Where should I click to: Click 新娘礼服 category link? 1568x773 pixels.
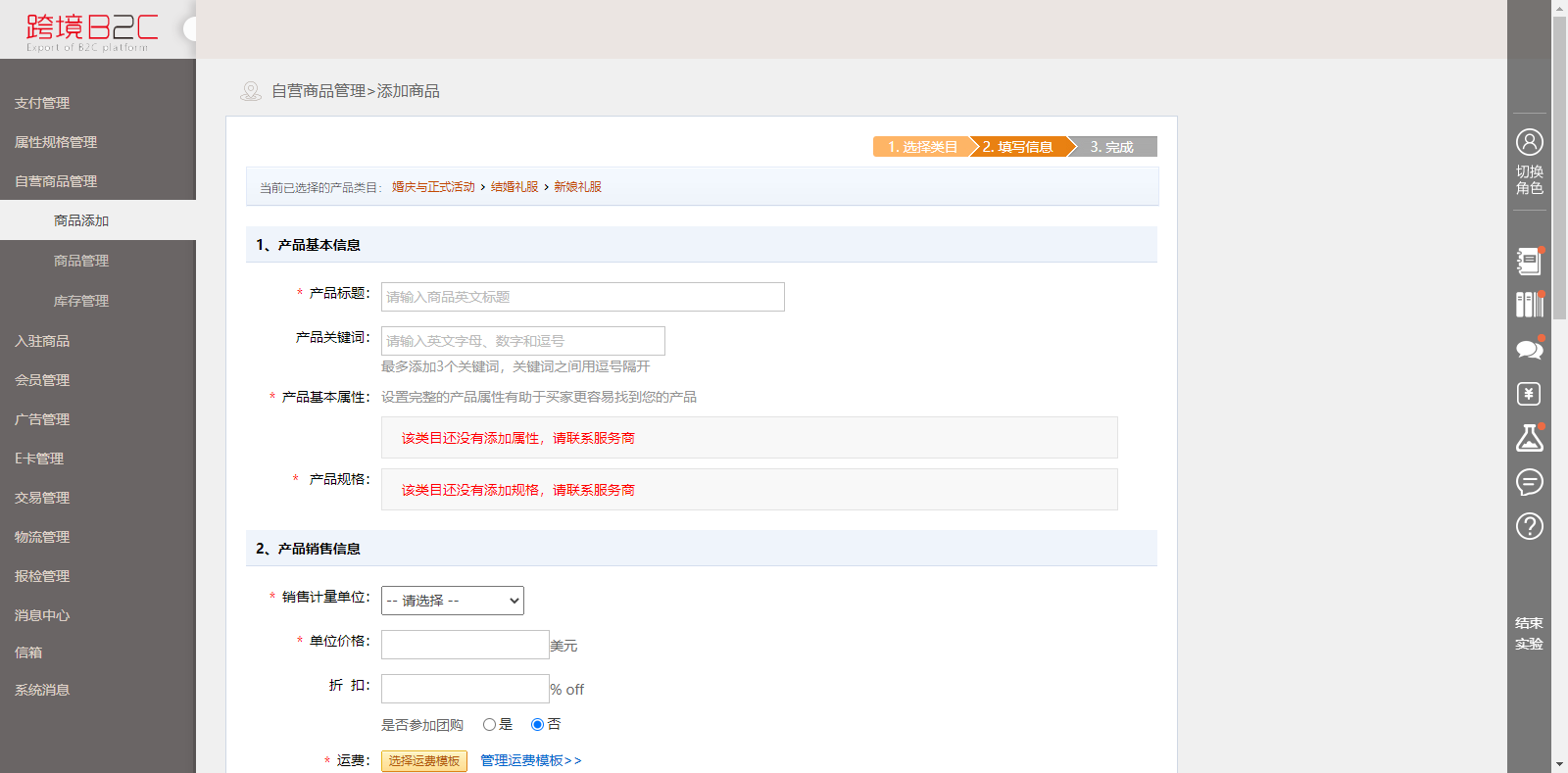pyautogui.click(x=578, y=187)
